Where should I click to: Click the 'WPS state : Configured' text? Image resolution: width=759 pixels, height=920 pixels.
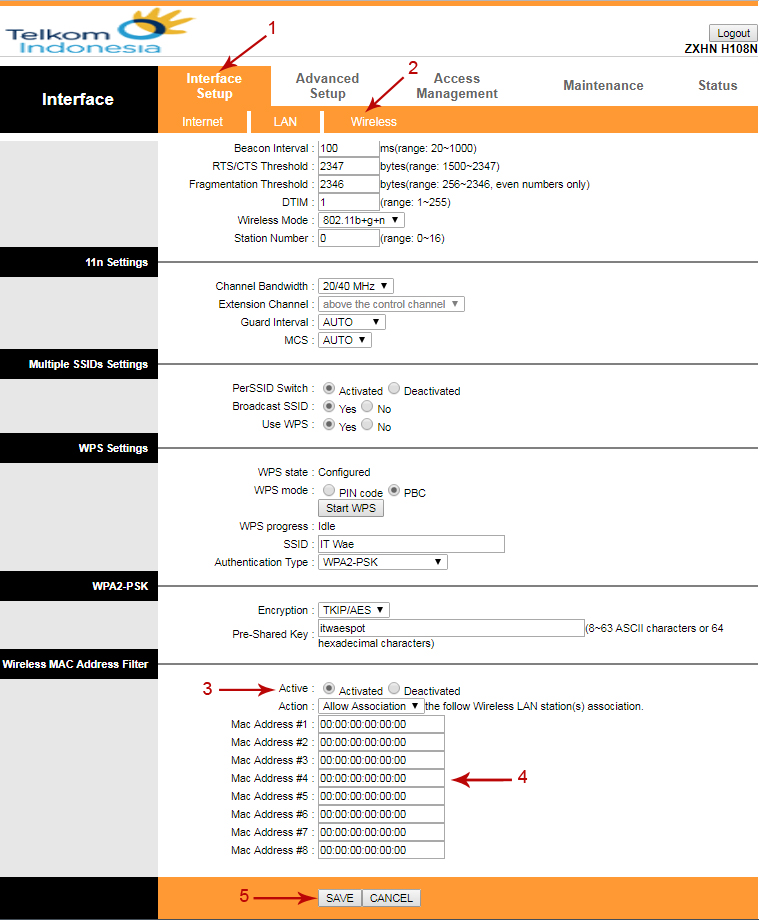(x=314, y=472)
